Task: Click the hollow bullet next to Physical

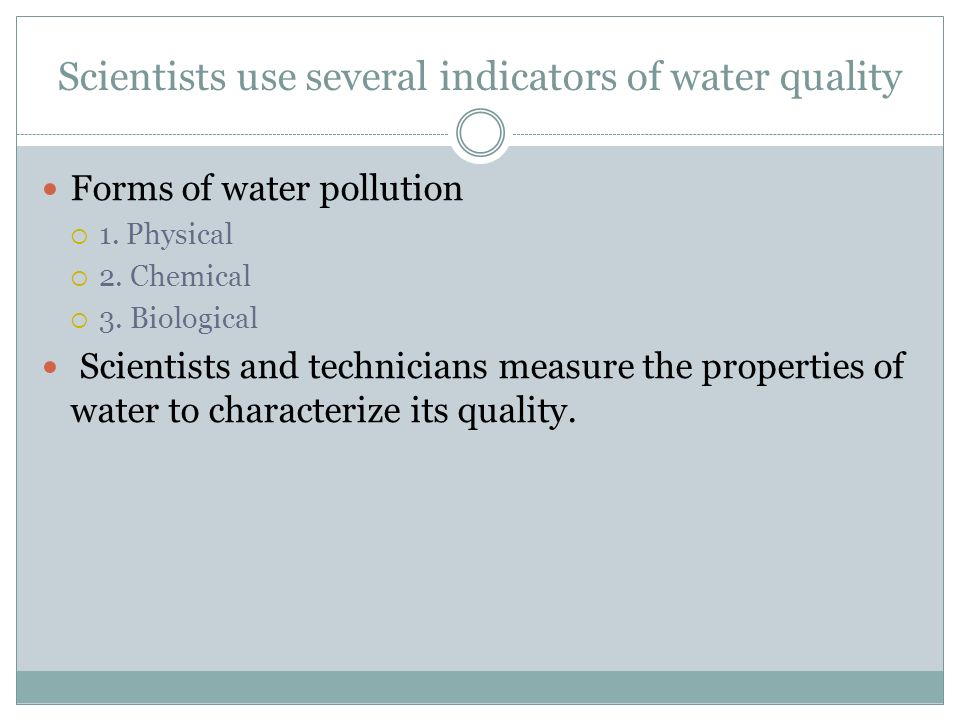Action: (79, 236)
